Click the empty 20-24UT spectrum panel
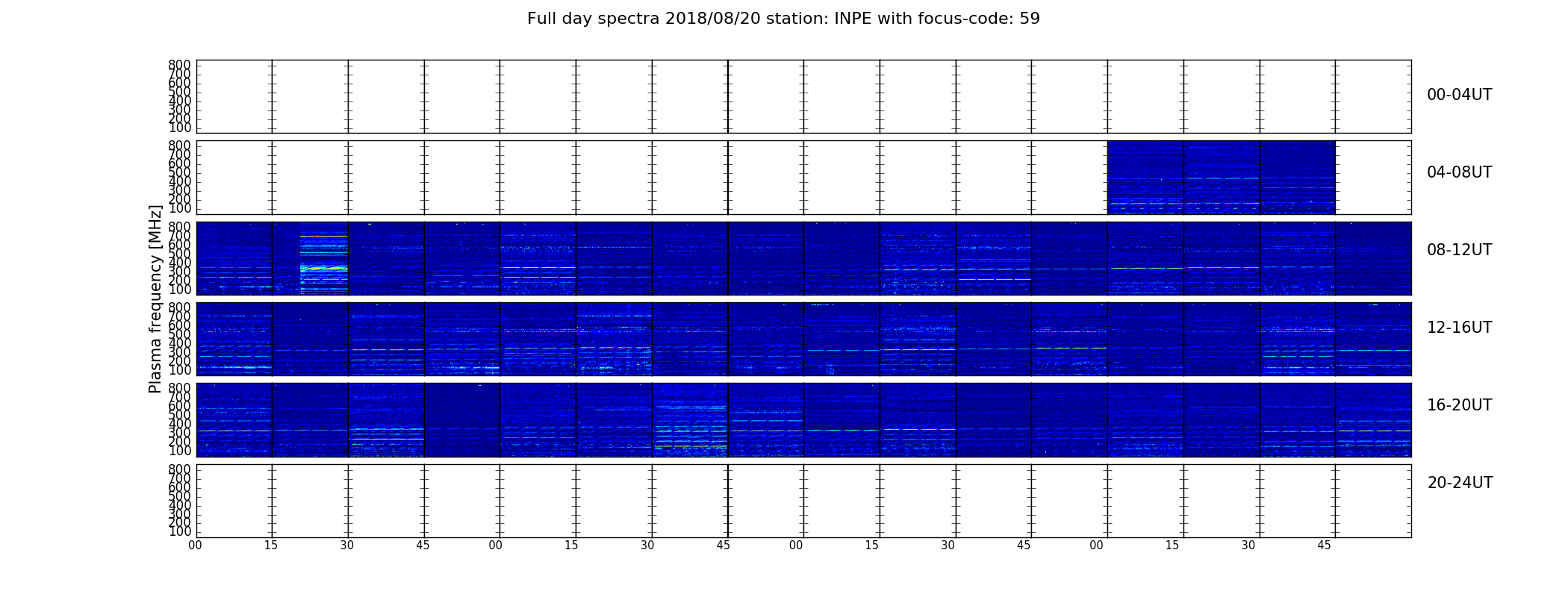The height and width of the screenshot is (597, 1568). tap(803, 501)
